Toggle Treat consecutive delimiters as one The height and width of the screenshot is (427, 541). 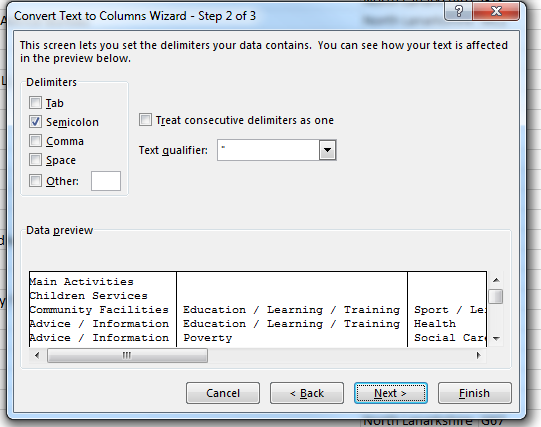pyautogui.click(x=145, y=120)
